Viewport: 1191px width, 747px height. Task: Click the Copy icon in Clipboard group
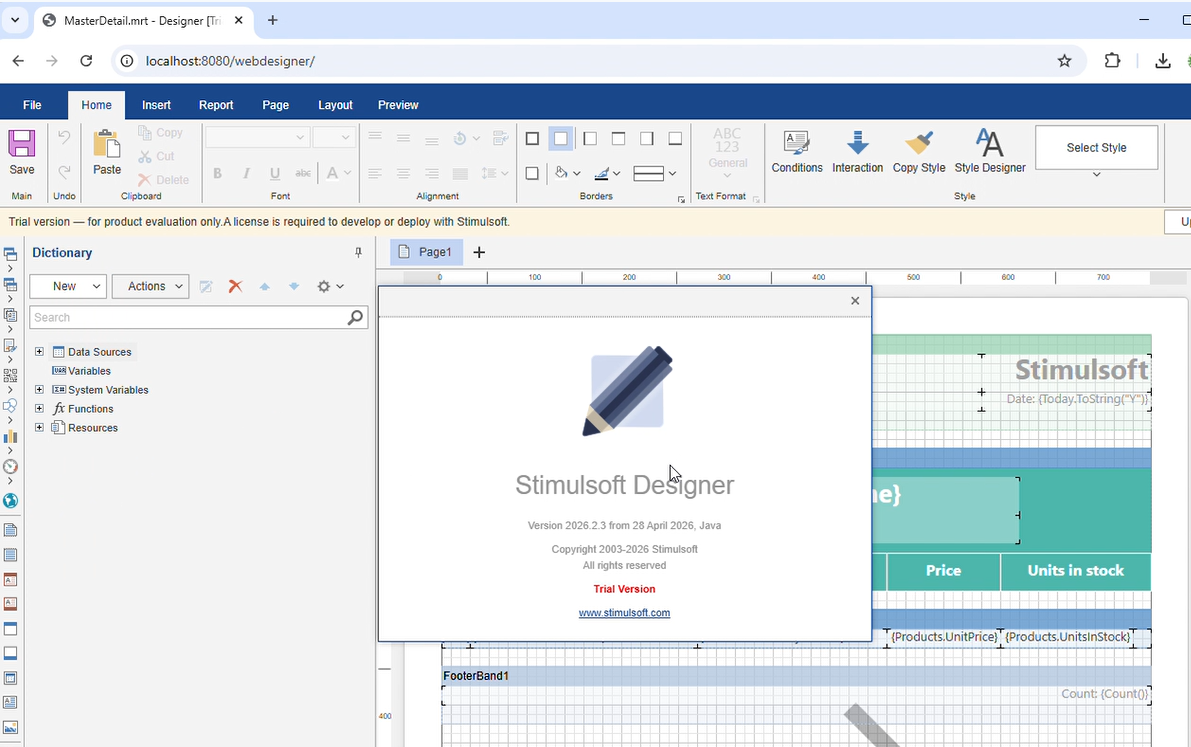coord(145,132)
